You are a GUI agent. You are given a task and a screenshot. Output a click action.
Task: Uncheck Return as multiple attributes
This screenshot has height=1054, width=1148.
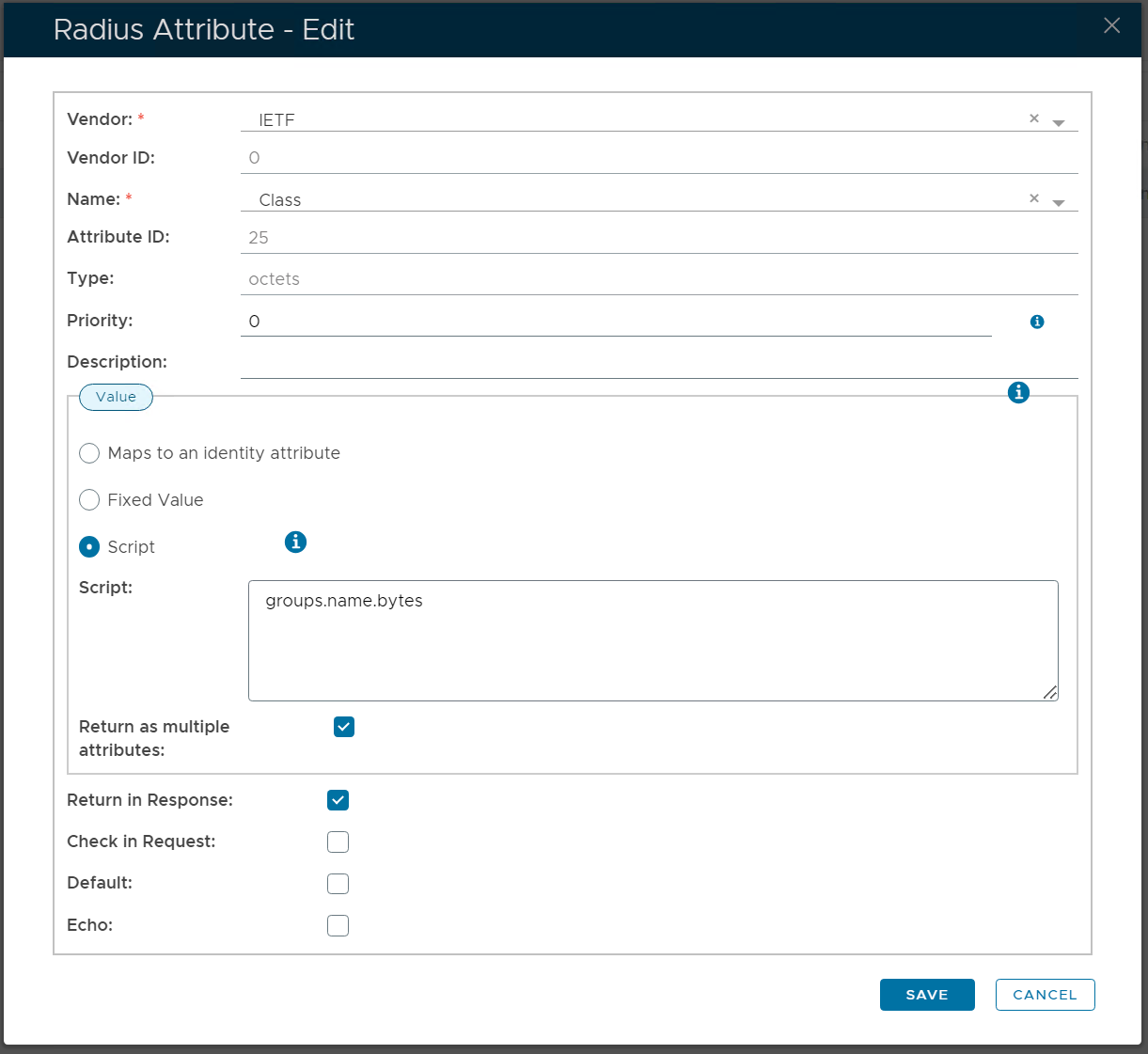(x=344, y=727)
